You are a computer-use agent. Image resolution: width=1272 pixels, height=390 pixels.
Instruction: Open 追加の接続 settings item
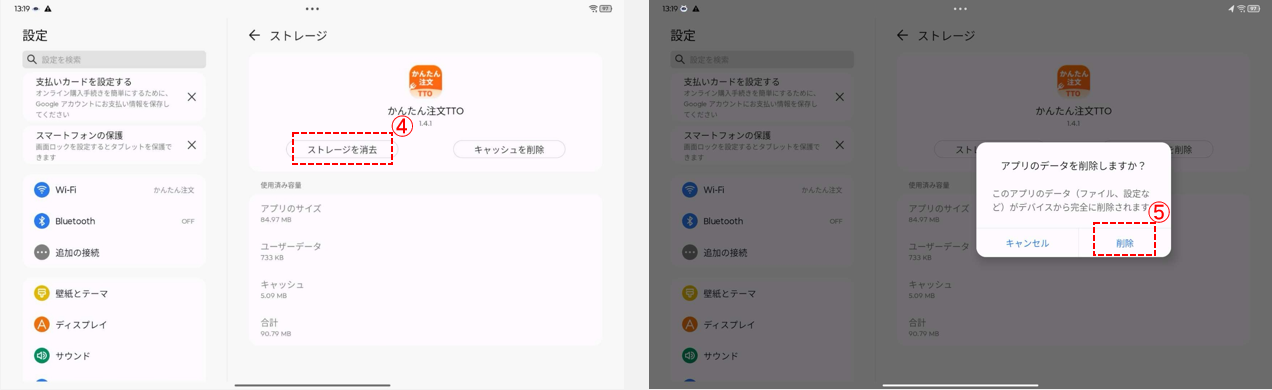[x=115, y=252]
